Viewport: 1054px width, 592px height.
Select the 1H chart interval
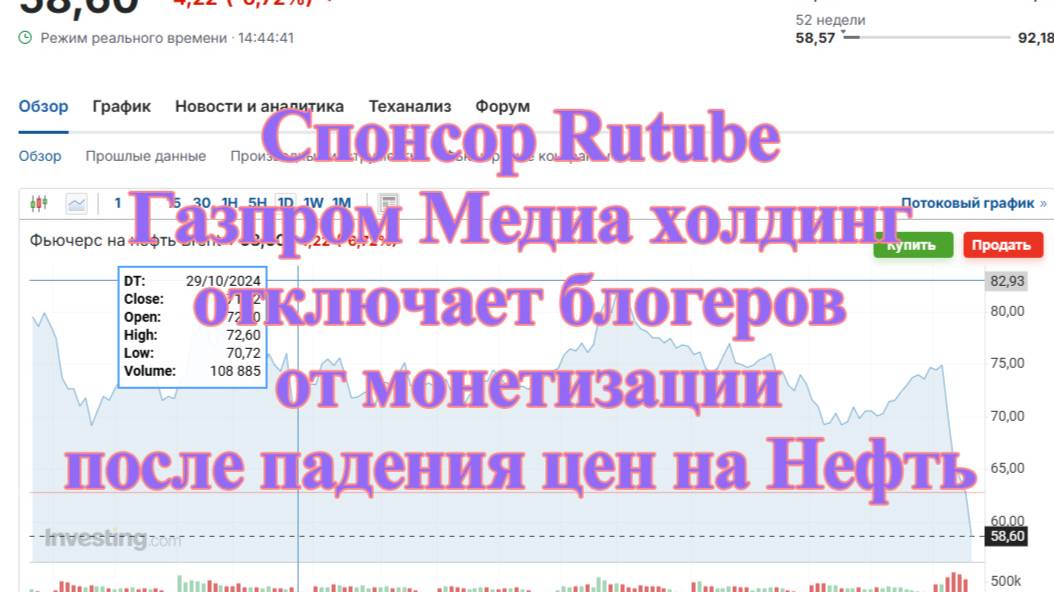point(230,203)
